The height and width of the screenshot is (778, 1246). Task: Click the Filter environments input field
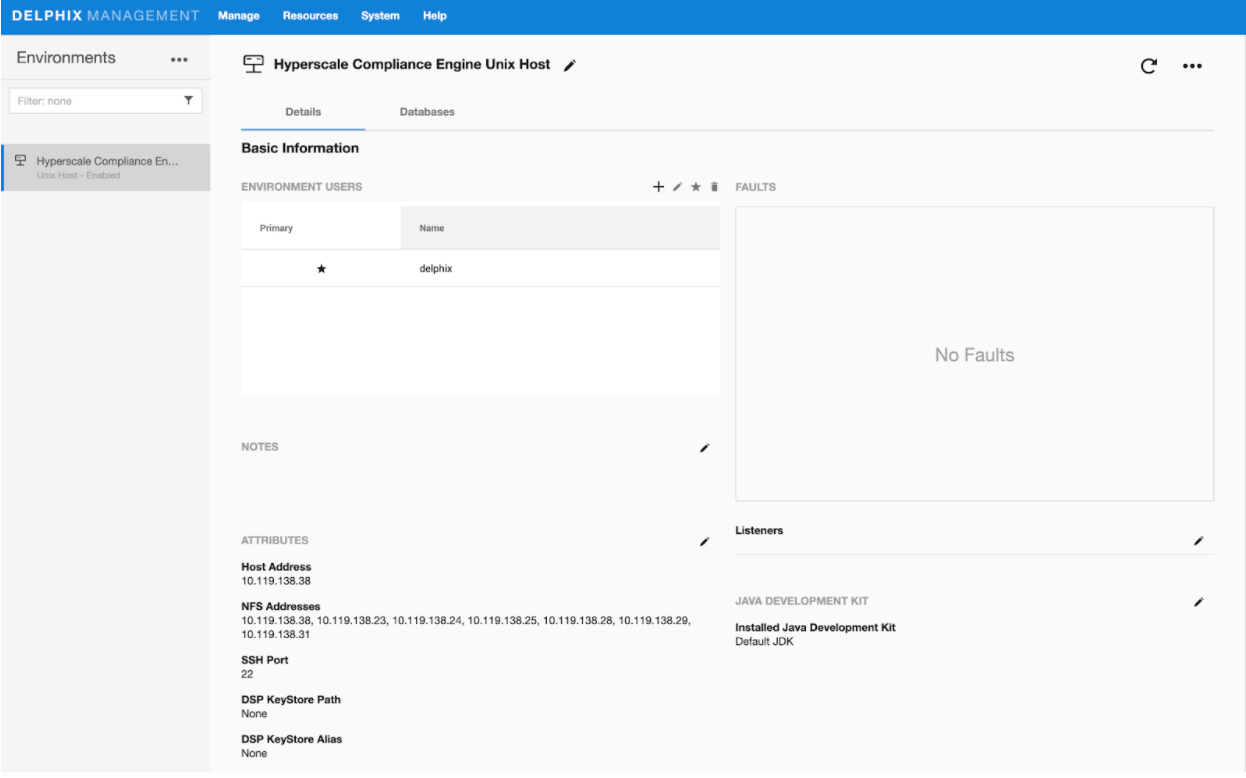pyautogui.click(x=95, y=101)
